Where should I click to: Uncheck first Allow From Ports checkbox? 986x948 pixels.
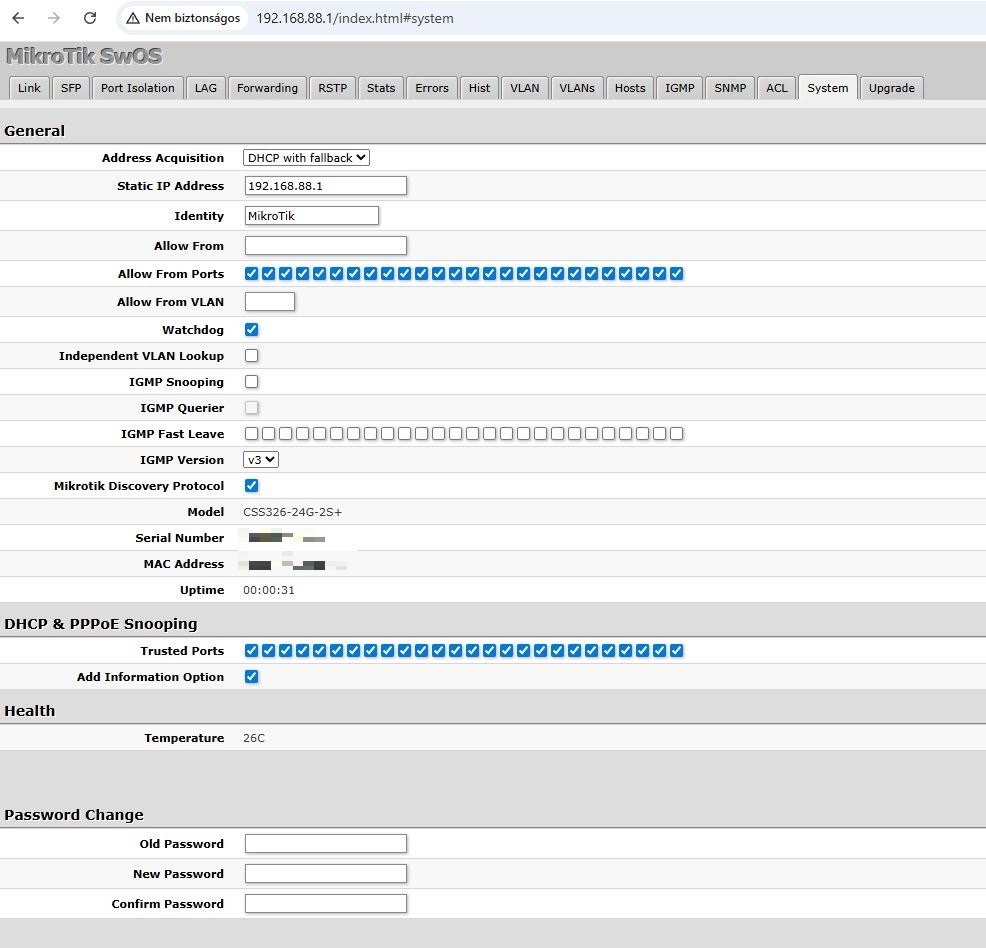[252, 273]
